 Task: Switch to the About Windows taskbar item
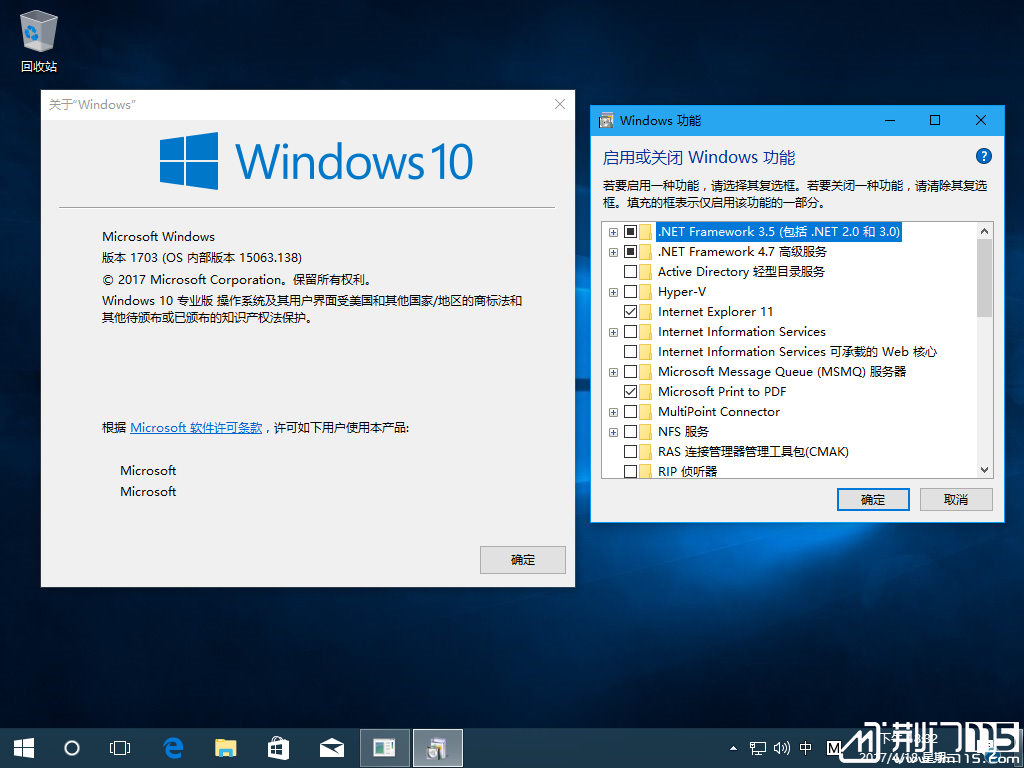click(x=385, y=748)
